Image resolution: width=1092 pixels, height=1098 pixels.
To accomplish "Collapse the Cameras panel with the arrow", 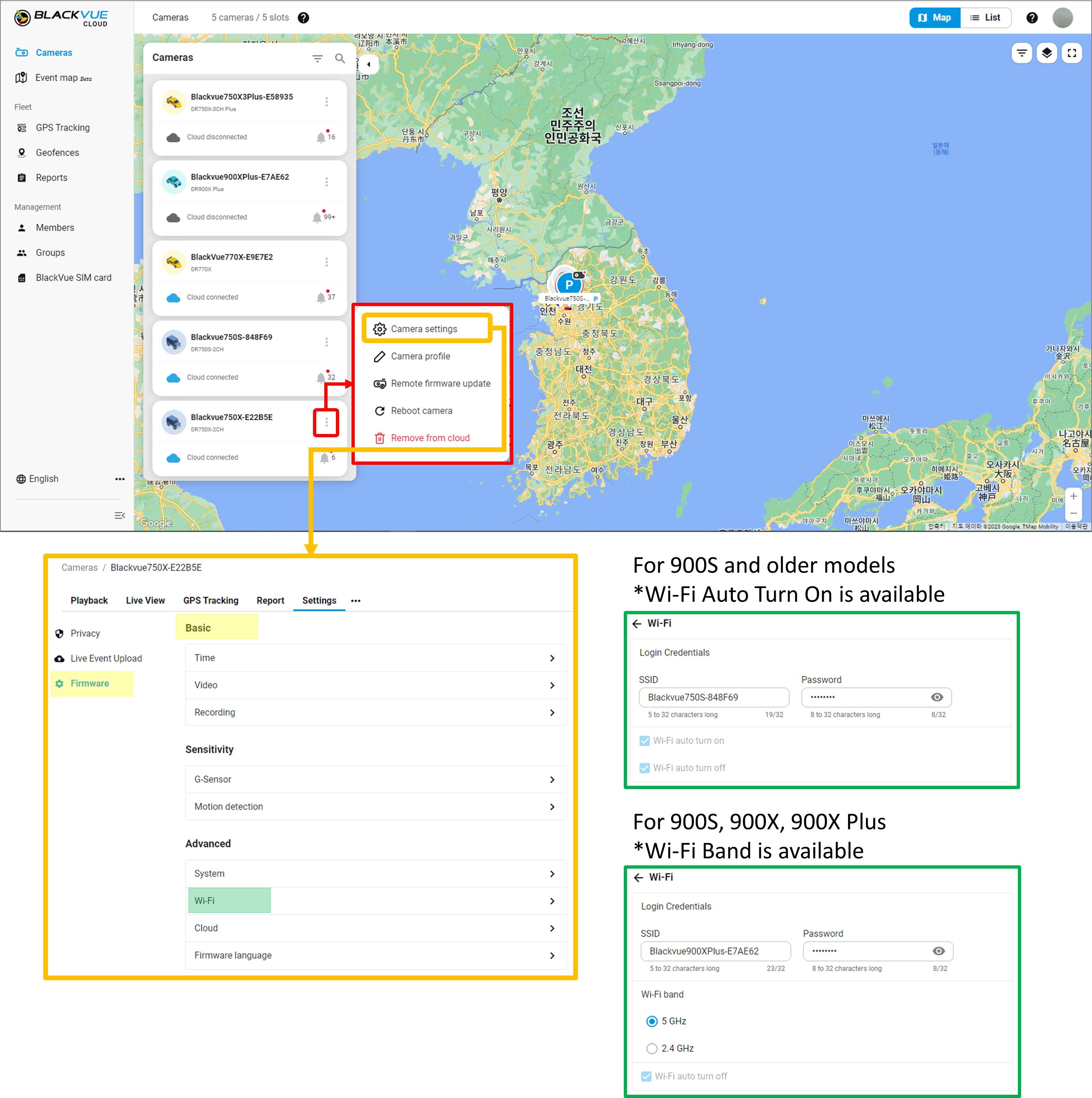I will [x=369, y=64].
